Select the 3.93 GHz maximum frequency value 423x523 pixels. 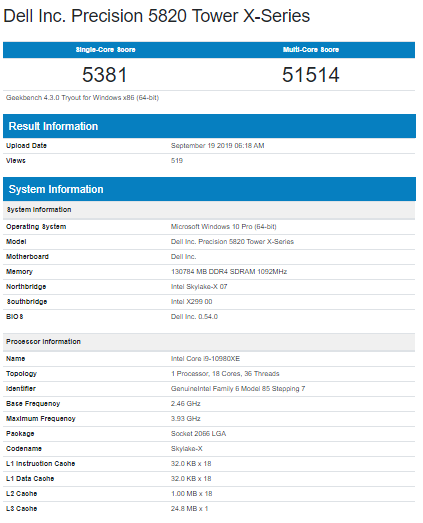tap(185, 419)
